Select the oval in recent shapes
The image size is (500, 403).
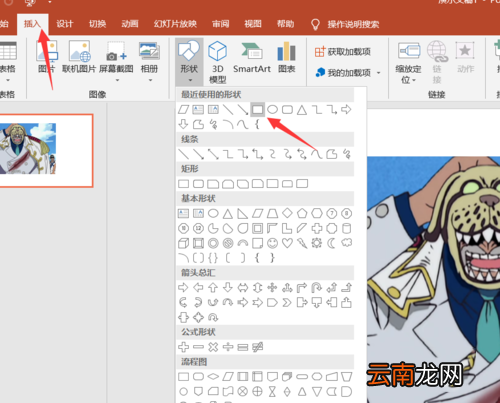pos(272,110)
